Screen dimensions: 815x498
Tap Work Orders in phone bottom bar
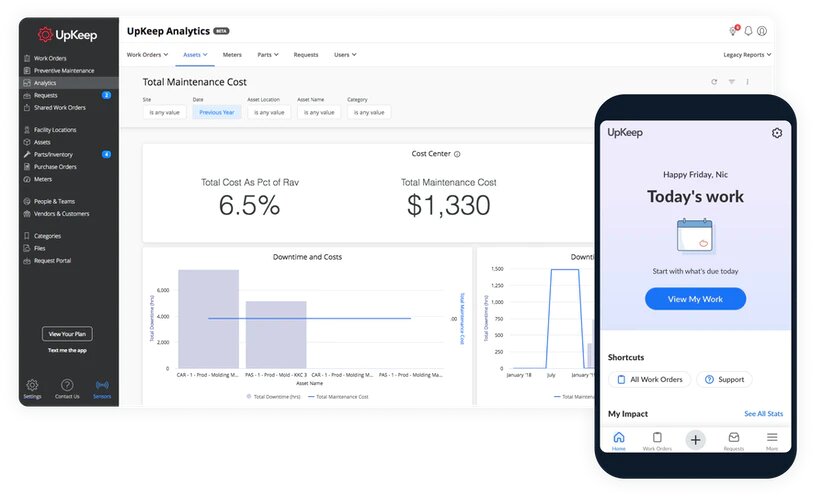pos(657,441)
